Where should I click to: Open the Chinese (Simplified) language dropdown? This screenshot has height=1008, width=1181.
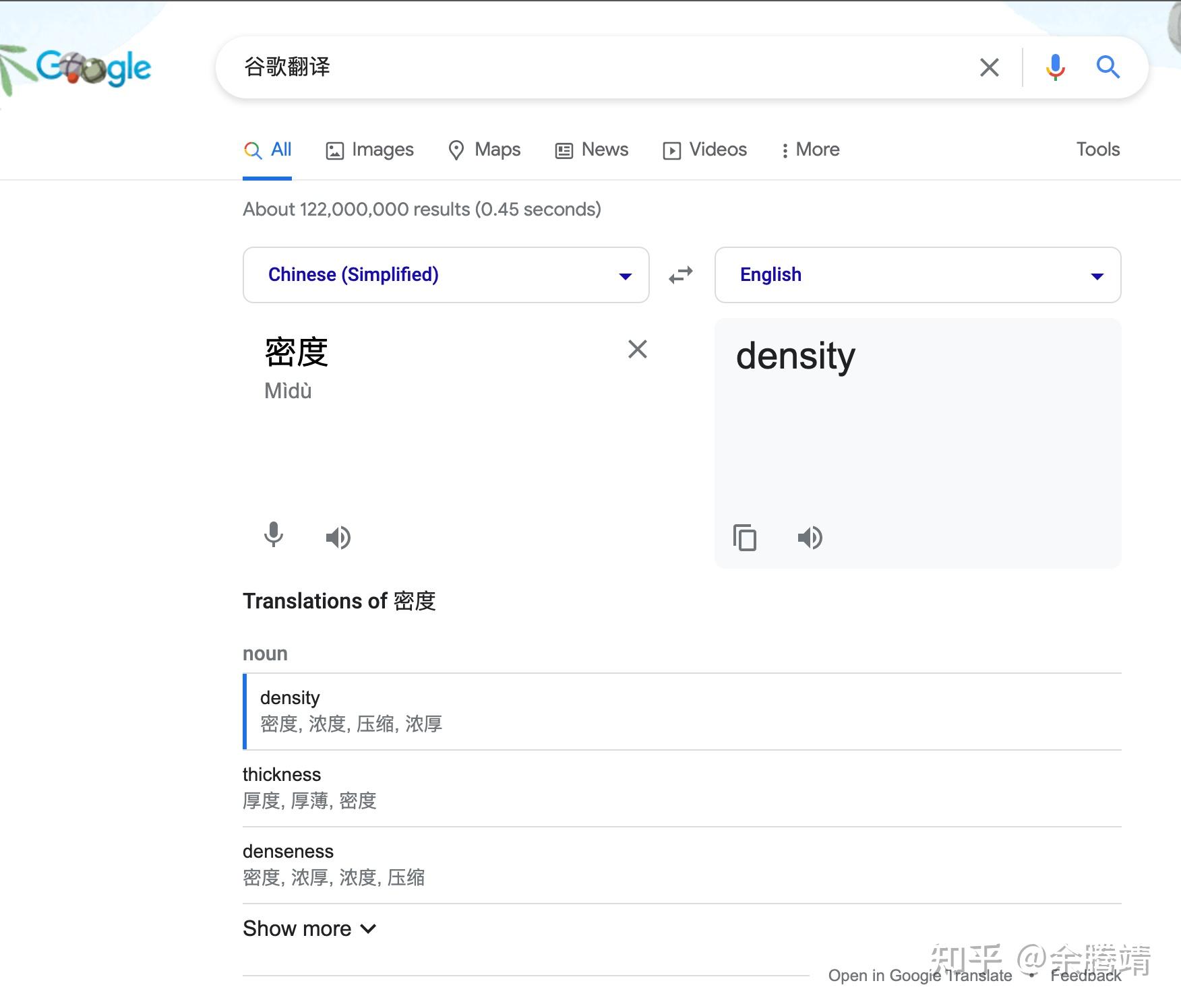pyautogui.click(x=446, y=275)
